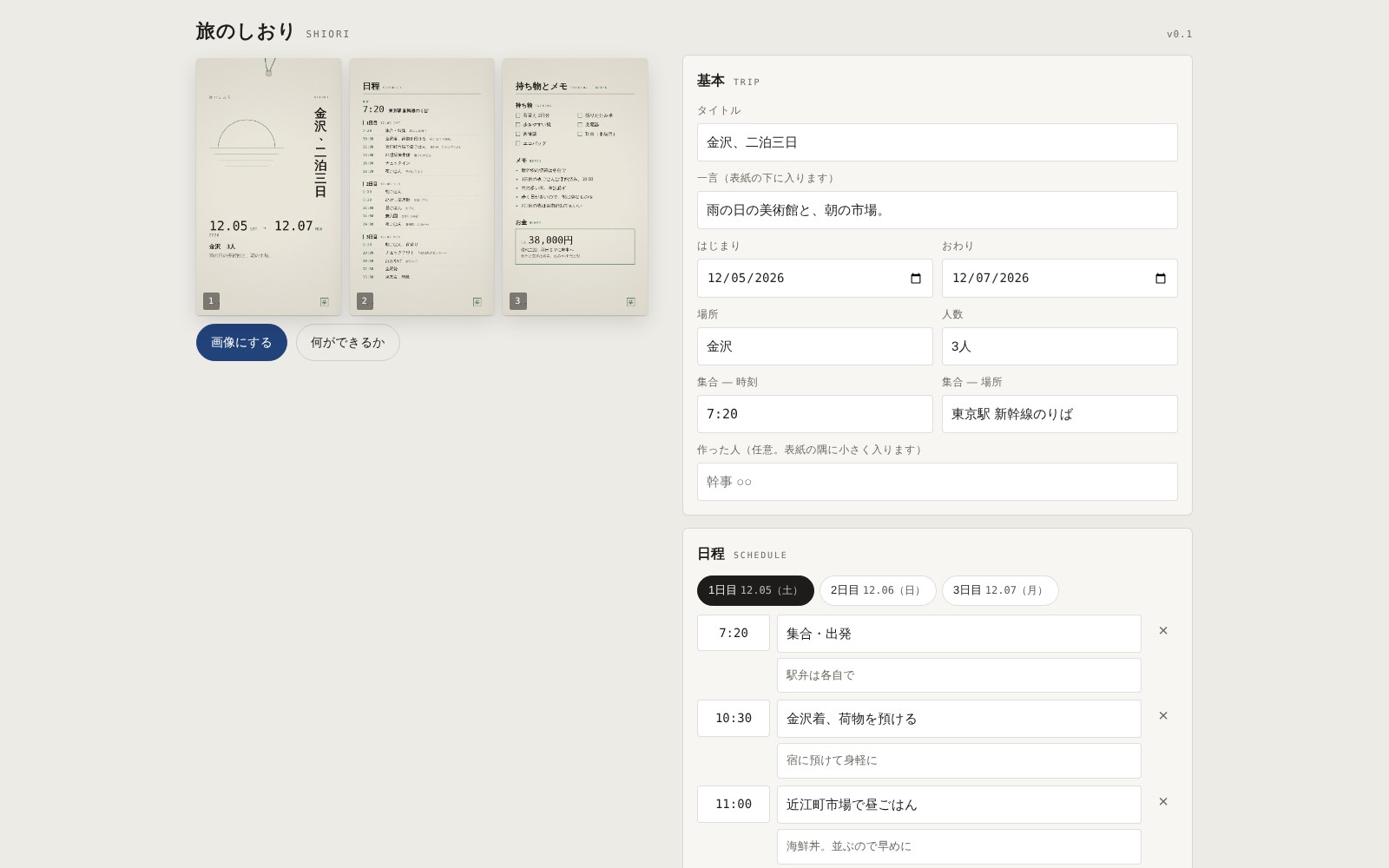Edit the 集合 場所 field 東京駅 新幹線のりば
Screen dimensions: 1389x868
pyautogui.click(x=1060, y=414)
